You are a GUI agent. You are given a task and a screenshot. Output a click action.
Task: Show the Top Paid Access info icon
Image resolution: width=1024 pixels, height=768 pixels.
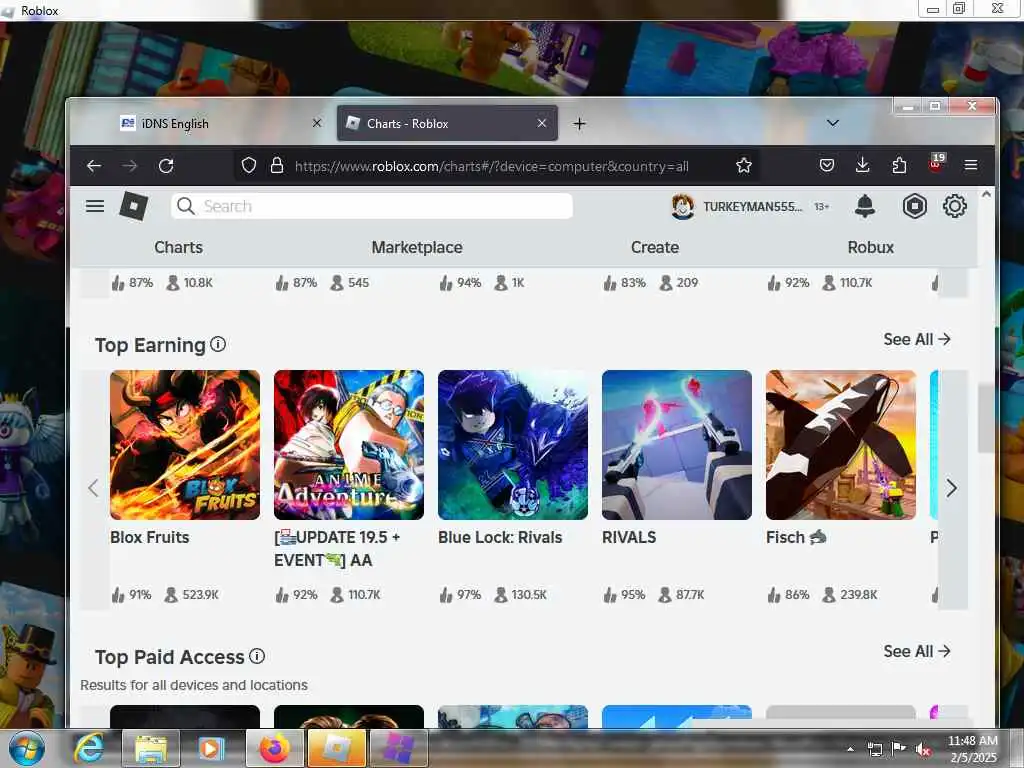click(x=257, y=656)
